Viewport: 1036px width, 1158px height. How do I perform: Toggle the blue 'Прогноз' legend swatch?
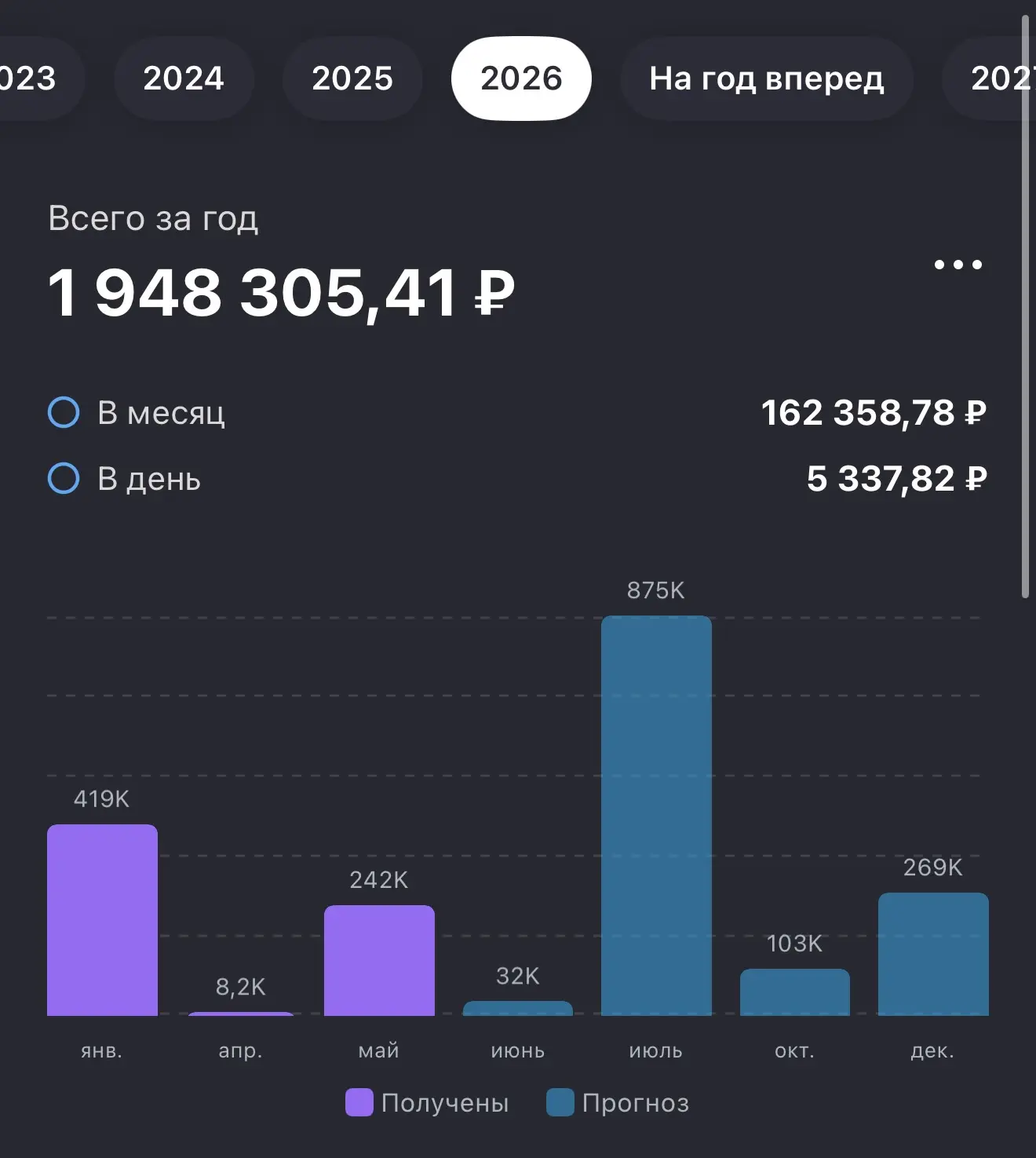coord(560,1102)
